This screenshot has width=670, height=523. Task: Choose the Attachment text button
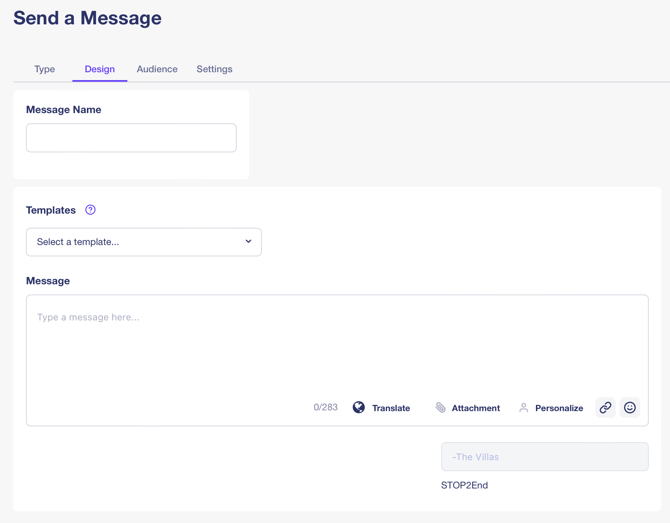pyautogui.click(x=475, y=408)
